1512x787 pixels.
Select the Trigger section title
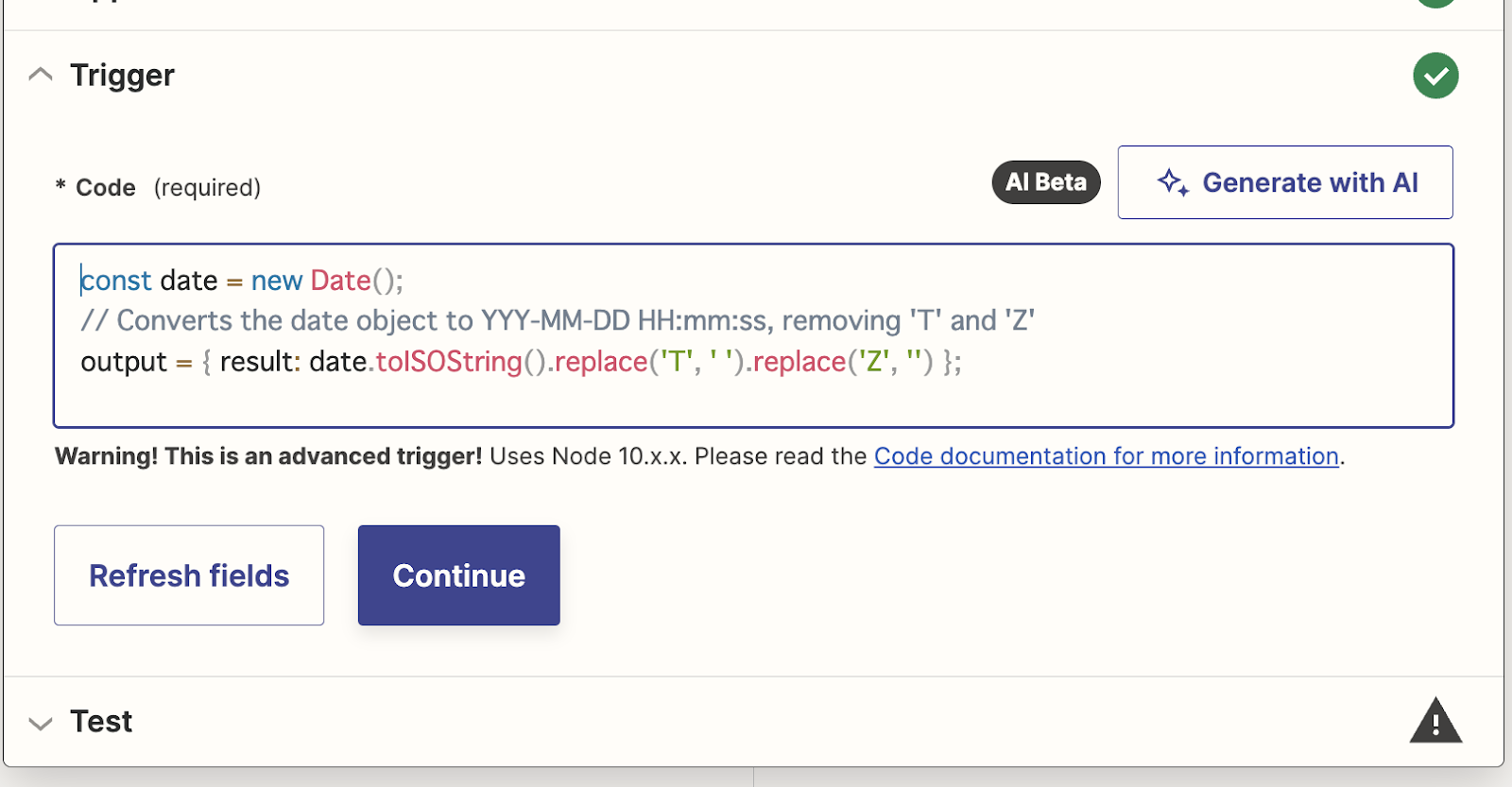pos(122,75)
